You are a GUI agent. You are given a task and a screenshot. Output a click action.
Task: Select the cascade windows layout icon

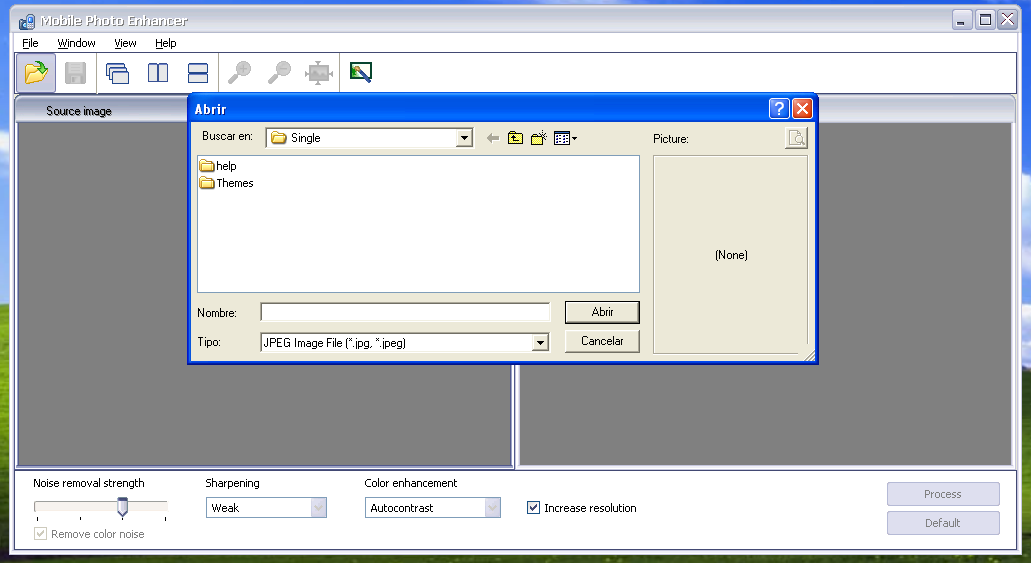(117, 72)
